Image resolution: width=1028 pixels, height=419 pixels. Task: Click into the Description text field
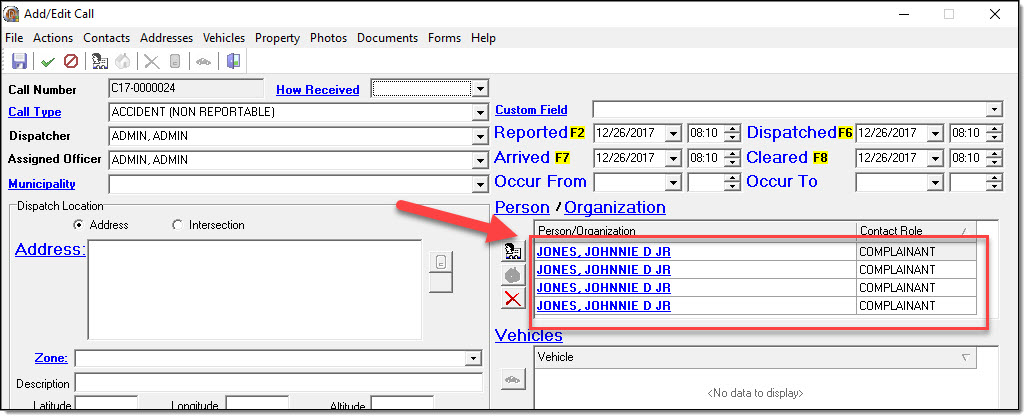278,383
